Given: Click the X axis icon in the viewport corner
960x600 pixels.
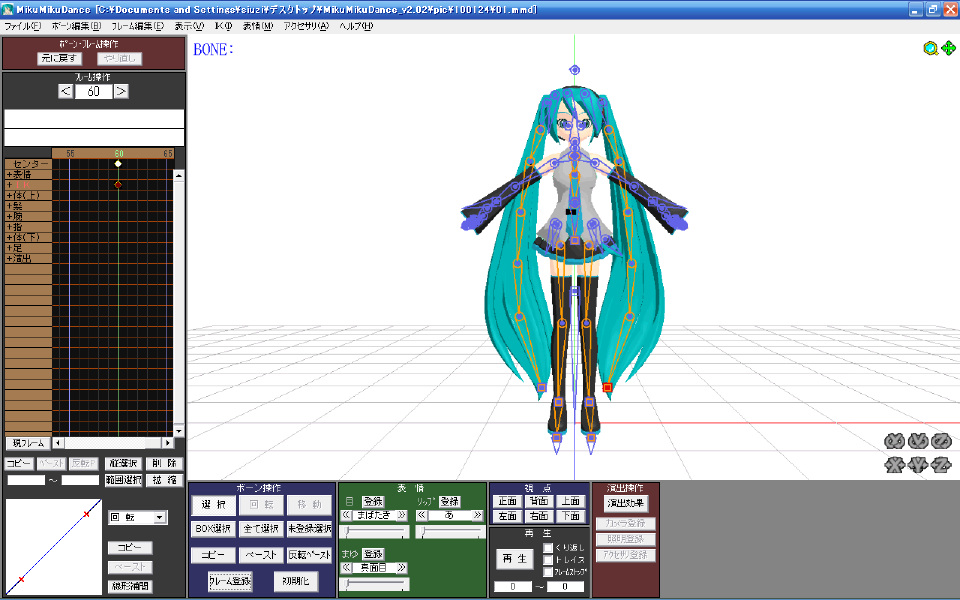Looking at the screenshot, I should pos(894,465).
